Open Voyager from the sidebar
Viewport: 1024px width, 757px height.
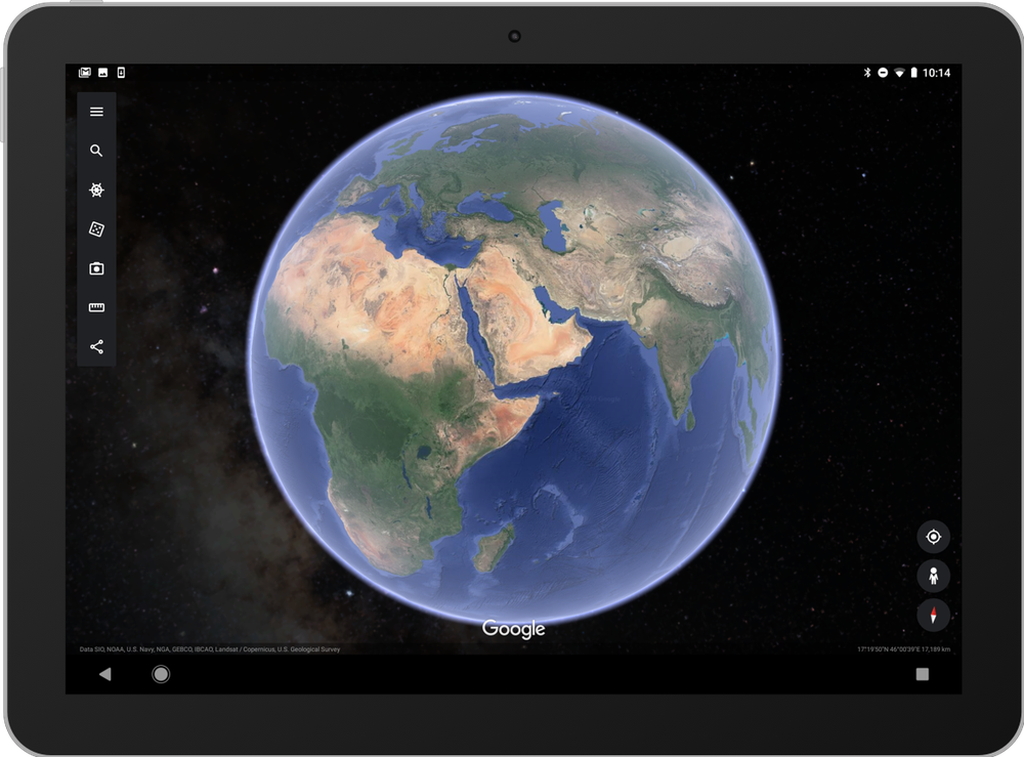point(97,190)
